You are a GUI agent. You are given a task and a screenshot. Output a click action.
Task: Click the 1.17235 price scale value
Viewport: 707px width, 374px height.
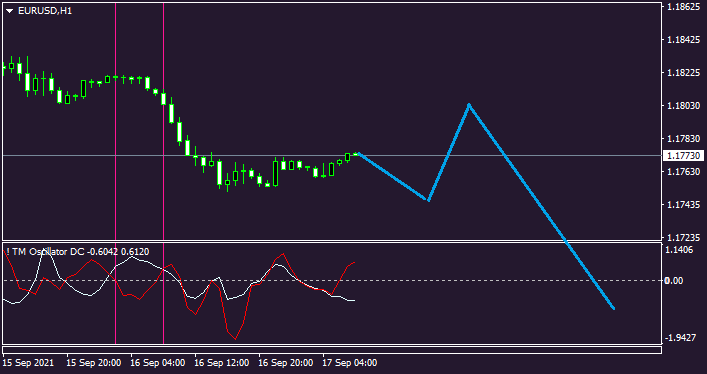pyautogui.click(x=684, y=237)
